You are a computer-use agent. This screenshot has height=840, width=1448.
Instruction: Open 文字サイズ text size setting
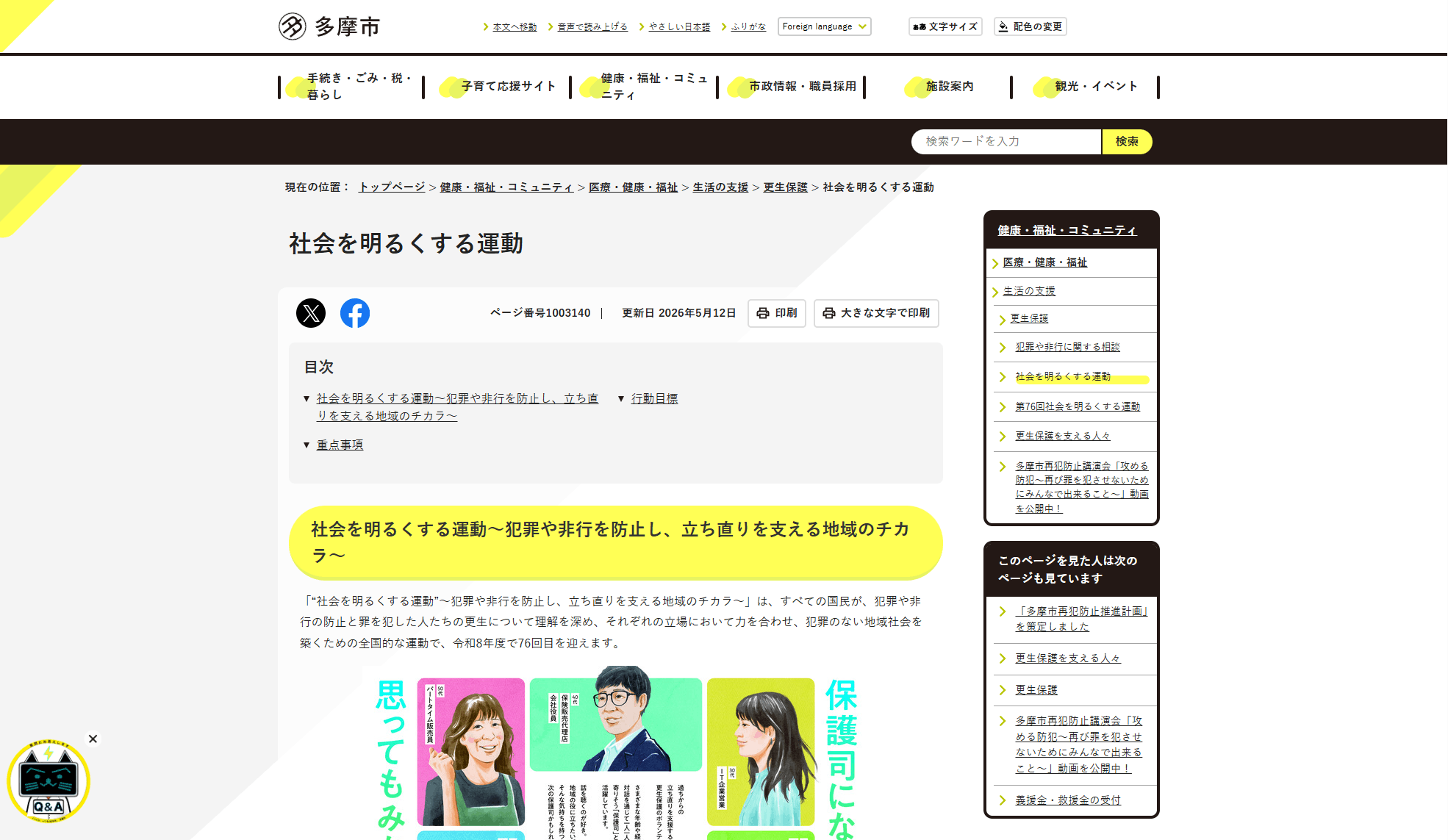945,26
